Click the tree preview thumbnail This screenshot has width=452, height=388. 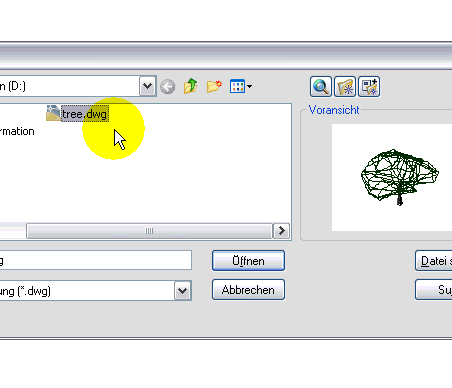(392, 177)
